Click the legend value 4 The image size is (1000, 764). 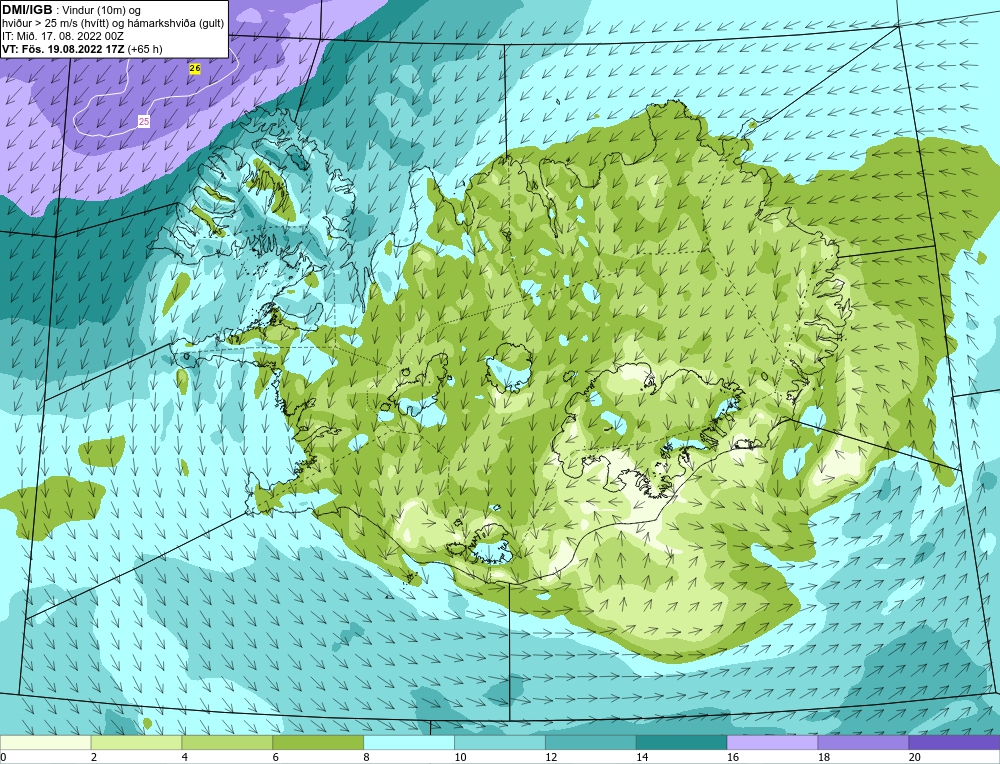coord(185,757)
